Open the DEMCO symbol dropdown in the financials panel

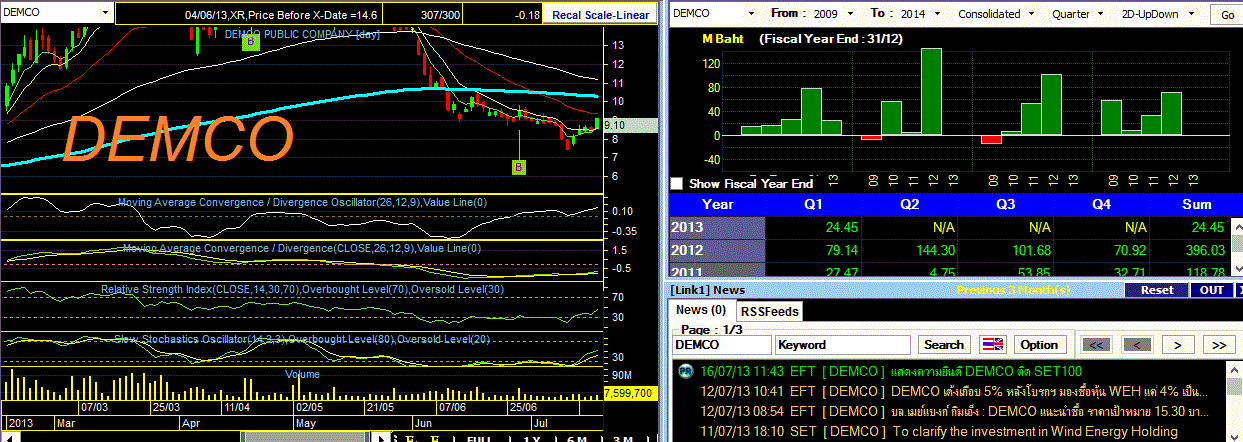[x=753, y=14]
